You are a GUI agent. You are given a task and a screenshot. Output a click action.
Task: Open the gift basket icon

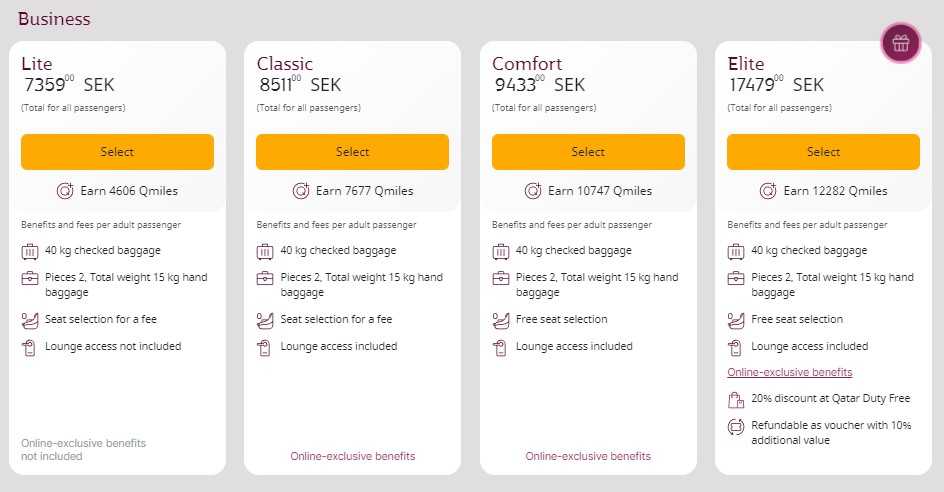900,43
